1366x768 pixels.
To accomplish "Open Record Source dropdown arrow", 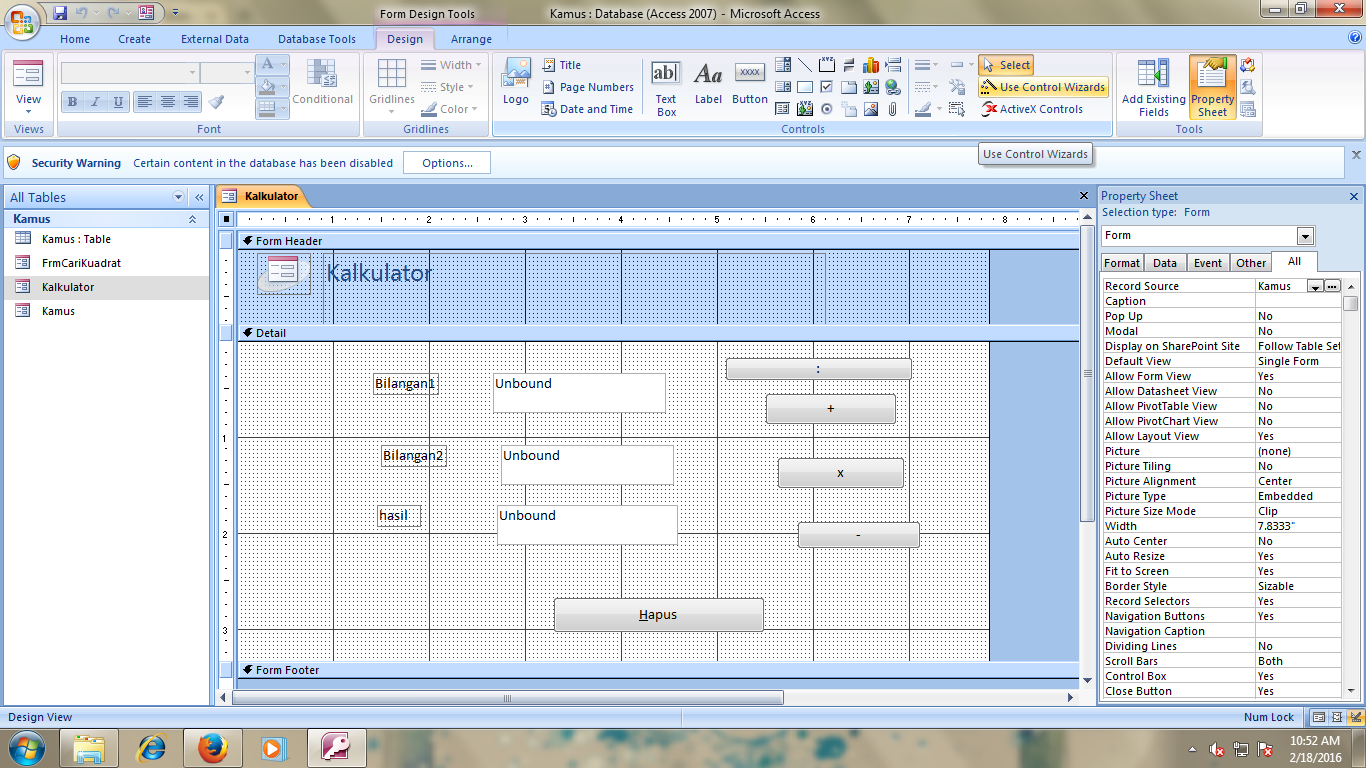I will tap(1315, 286).
